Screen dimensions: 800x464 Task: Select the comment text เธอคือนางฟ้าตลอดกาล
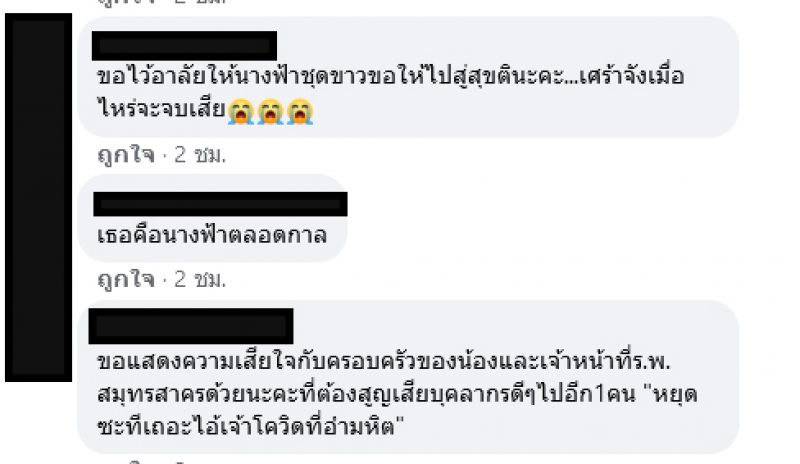point(212,235)
